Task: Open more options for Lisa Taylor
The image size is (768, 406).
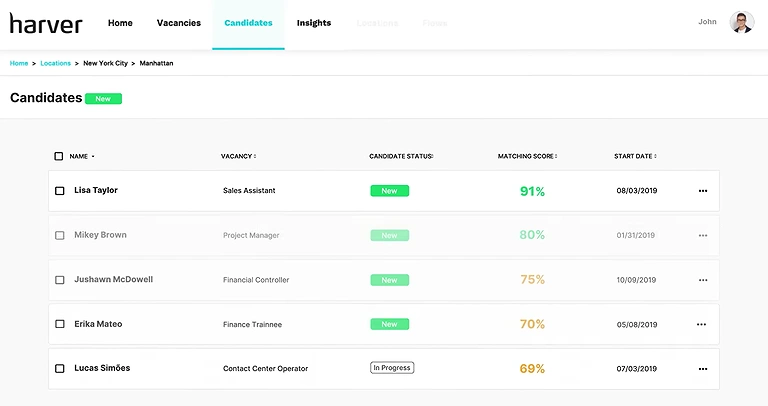Action: tap(703, 191)
